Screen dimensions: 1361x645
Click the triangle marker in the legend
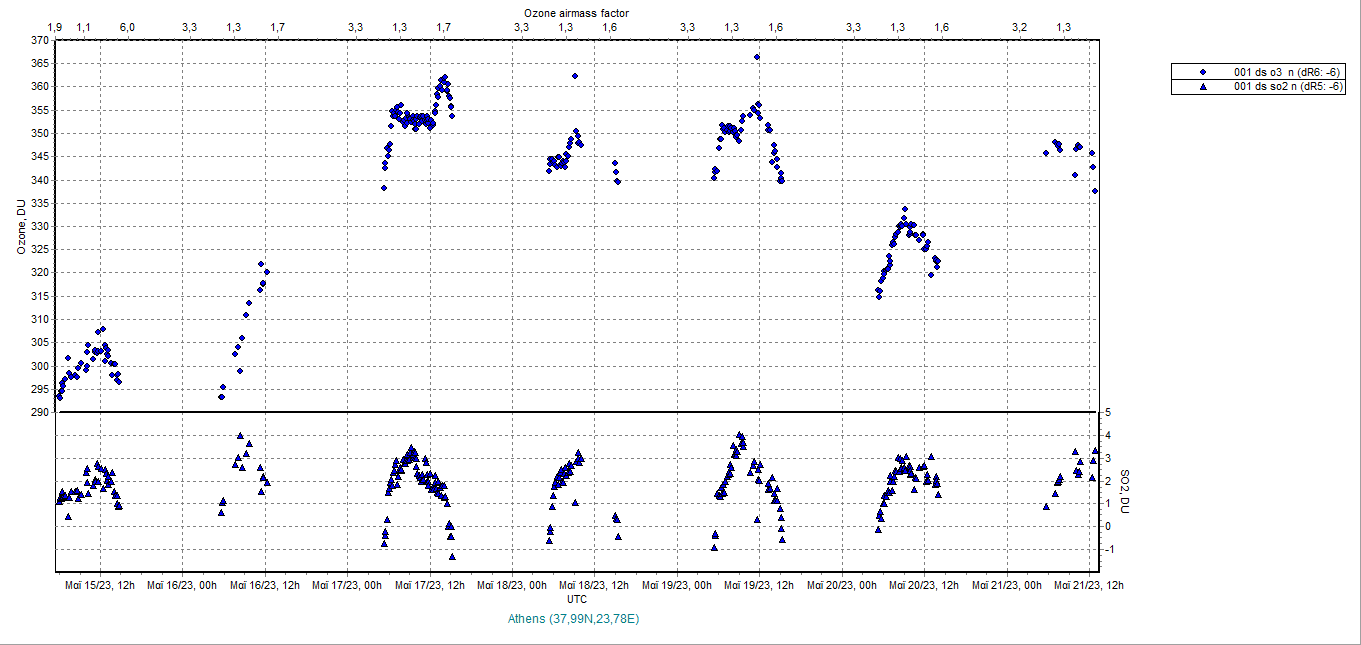pos(1203,87)
